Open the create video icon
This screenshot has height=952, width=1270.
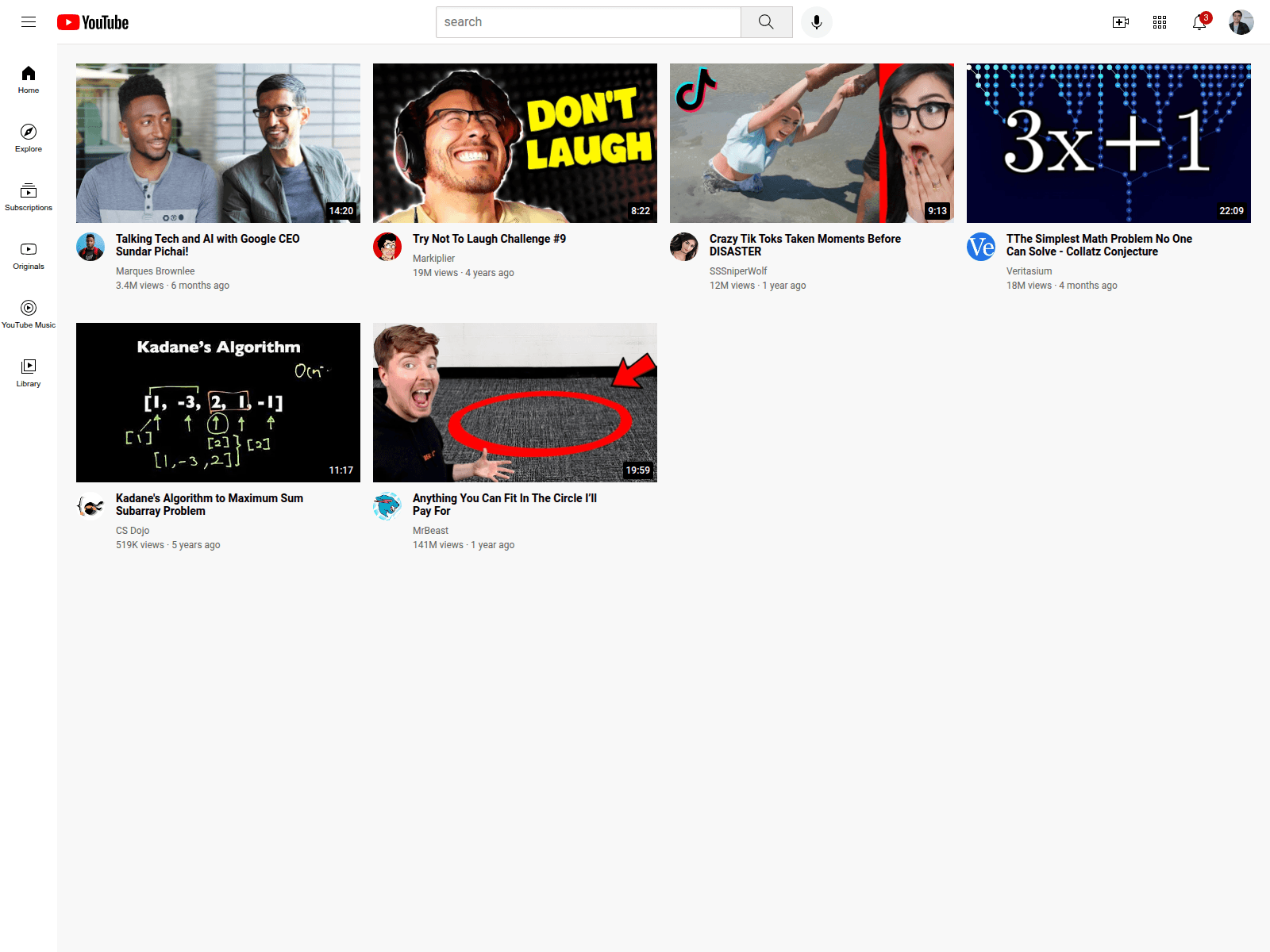coord(1120,22)
